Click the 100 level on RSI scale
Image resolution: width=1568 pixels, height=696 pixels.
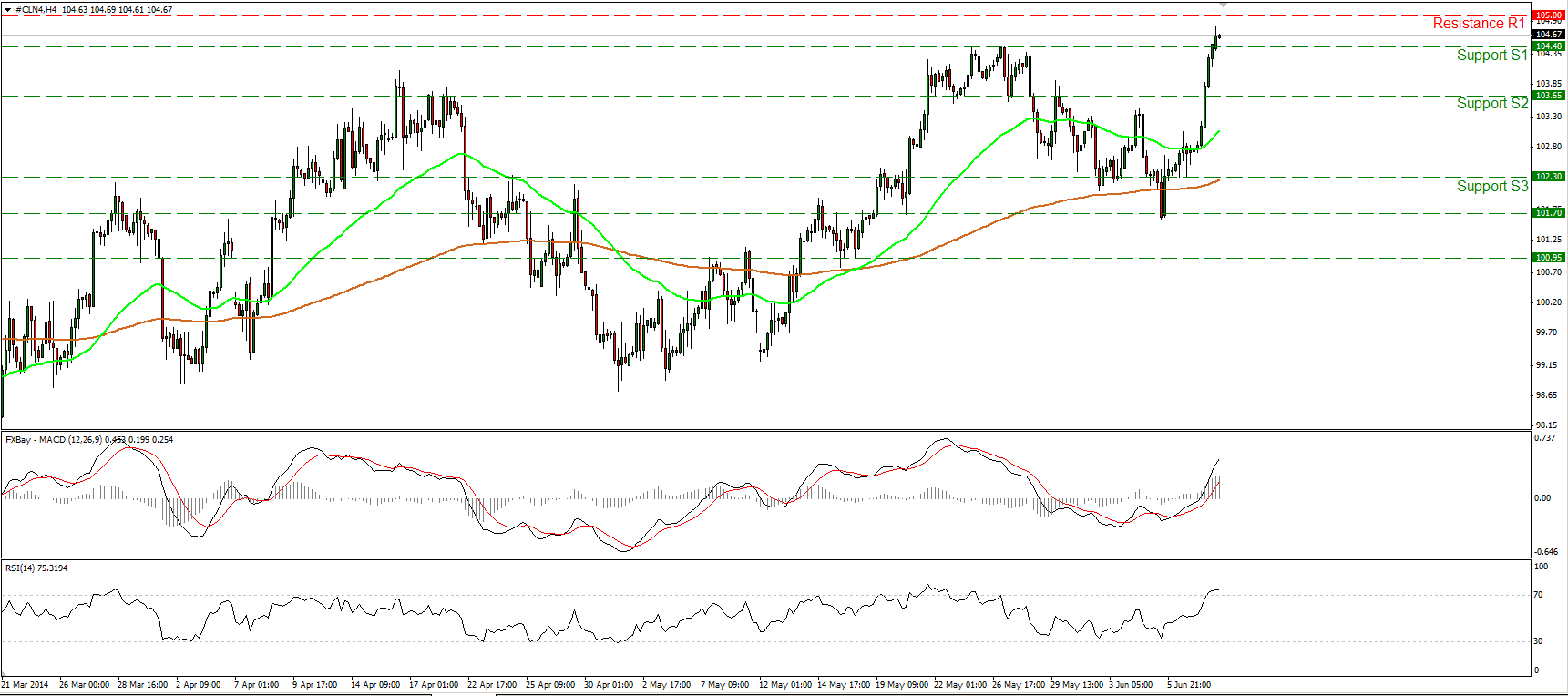point(1541,567)
